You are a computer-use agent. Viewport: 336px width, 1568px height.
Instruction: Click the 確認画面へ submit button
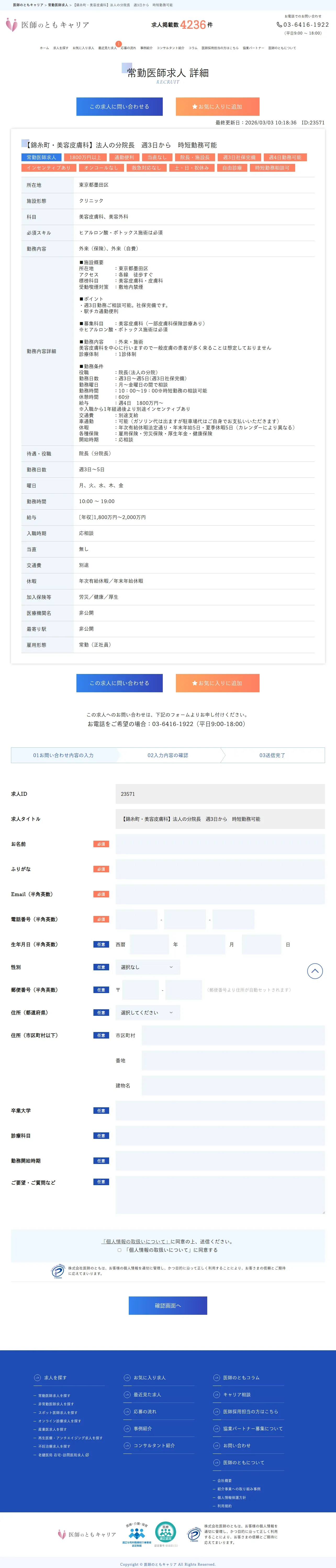tap(168, 1306)
